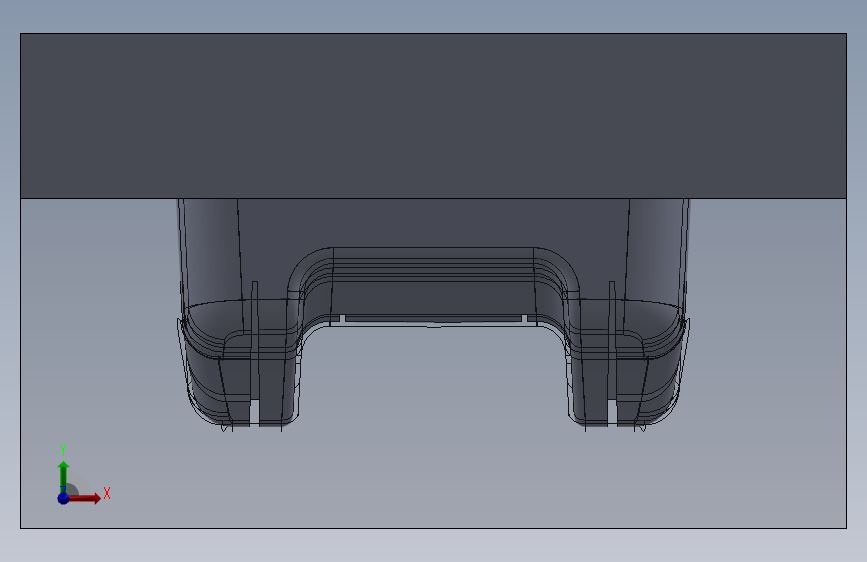The image size is (867, 562).
Task: Select the large dark flat plate face of the model
Action: [433, 116]
